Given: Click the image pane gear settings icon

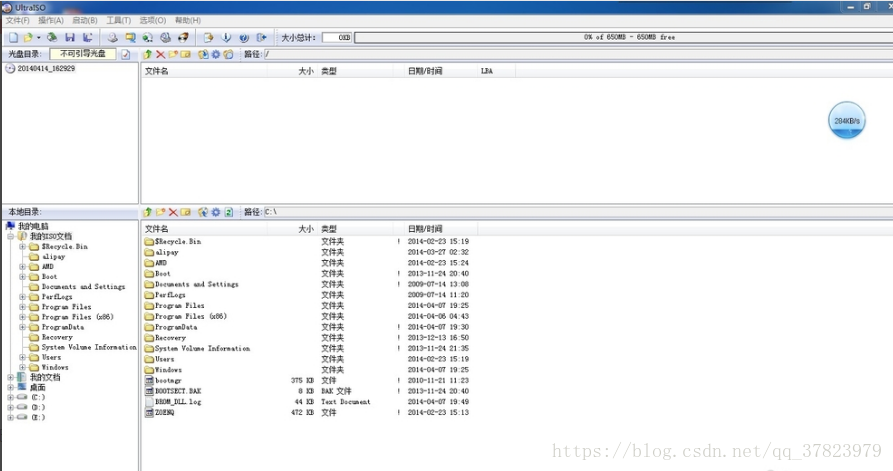Looking at the screenshot, I should pos(216,54).
